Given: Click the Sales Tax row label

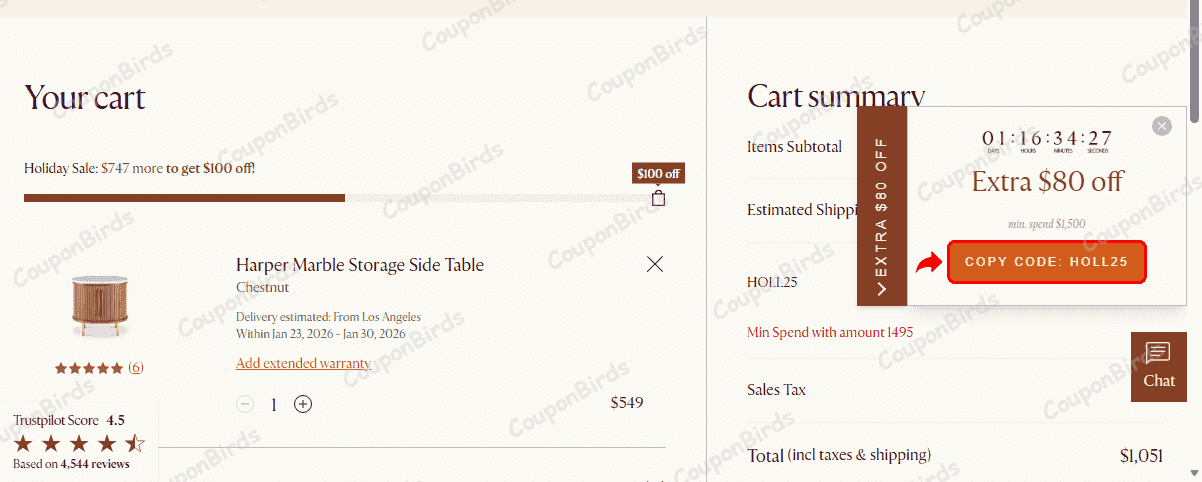Looking at the screenshot, I should tap(776, 389).
